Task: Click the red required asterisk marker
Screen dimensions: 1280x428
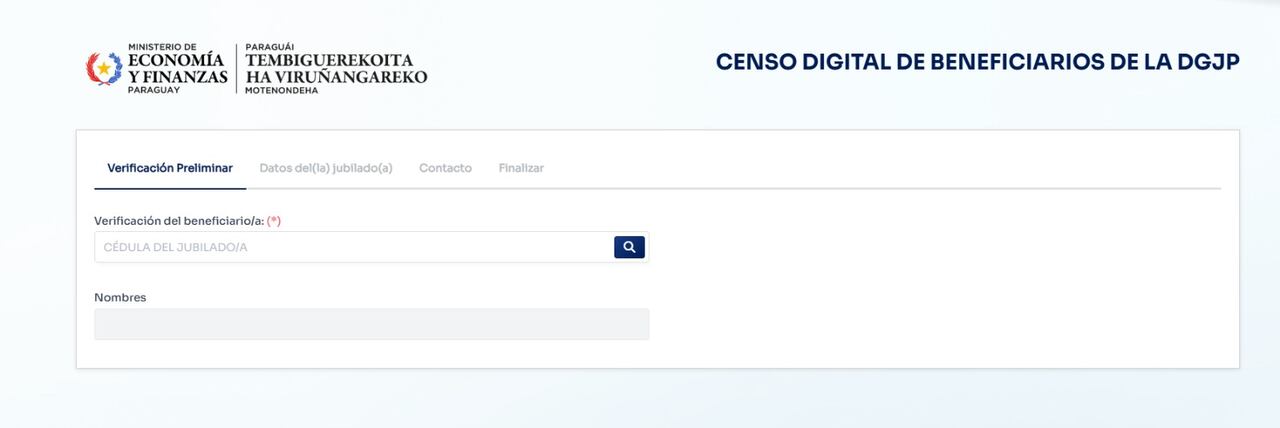Action: pos(274,220)
